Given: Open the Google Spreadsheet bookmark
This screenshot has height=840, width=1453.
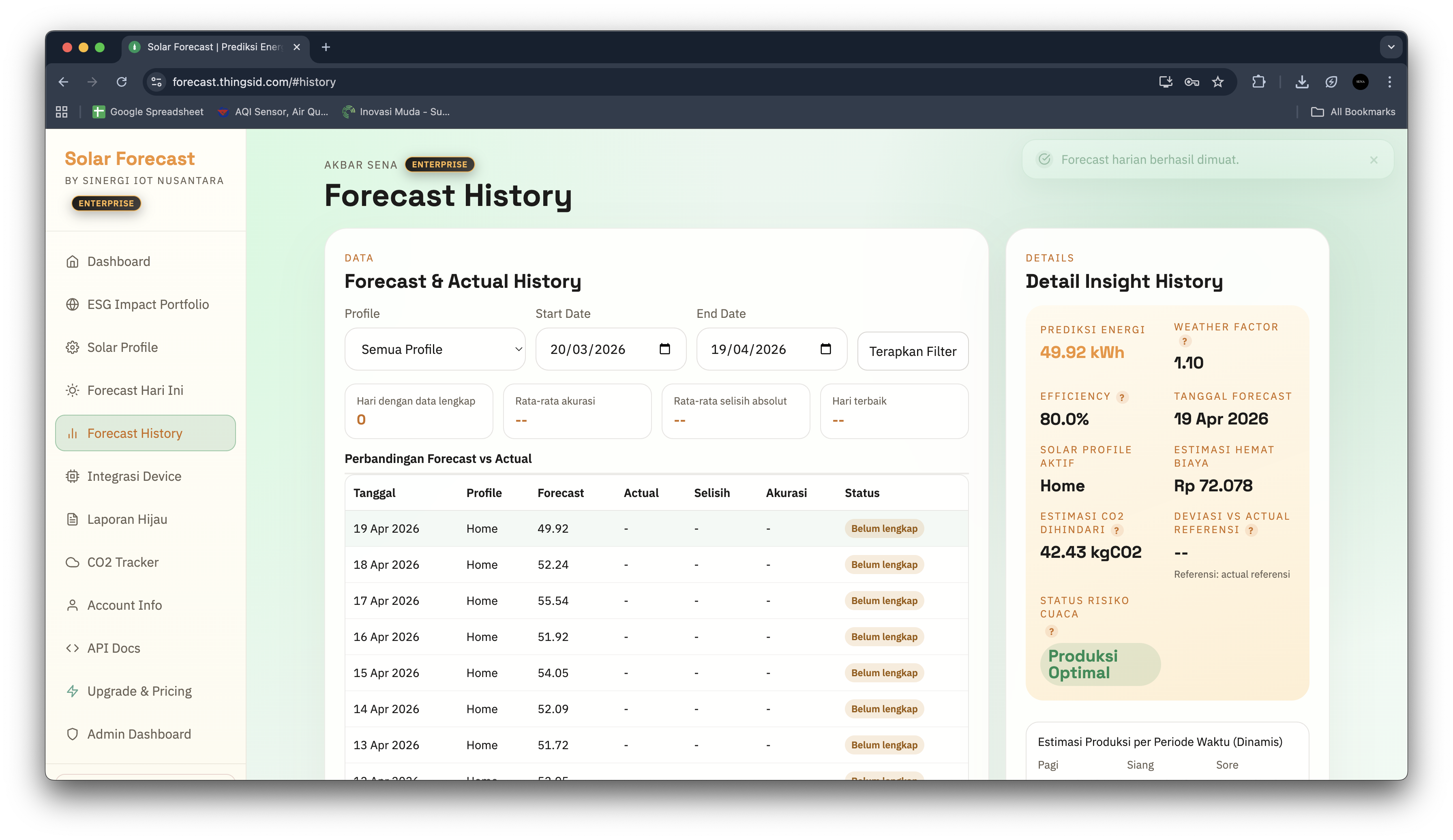Looking at the screenshot, I should 148,111.
